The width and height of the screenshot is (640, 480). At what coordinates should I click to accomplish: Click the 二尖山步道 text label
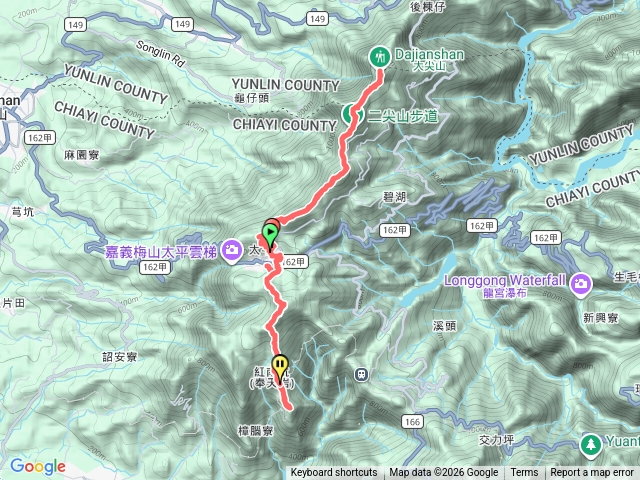[x=403, y=116]
